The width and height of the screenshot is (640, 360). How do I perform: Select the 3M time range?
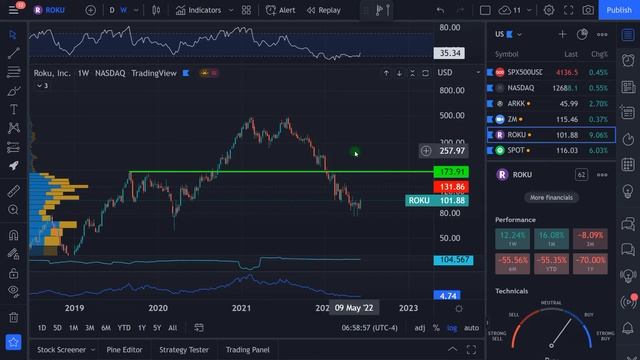coord(90,328)
